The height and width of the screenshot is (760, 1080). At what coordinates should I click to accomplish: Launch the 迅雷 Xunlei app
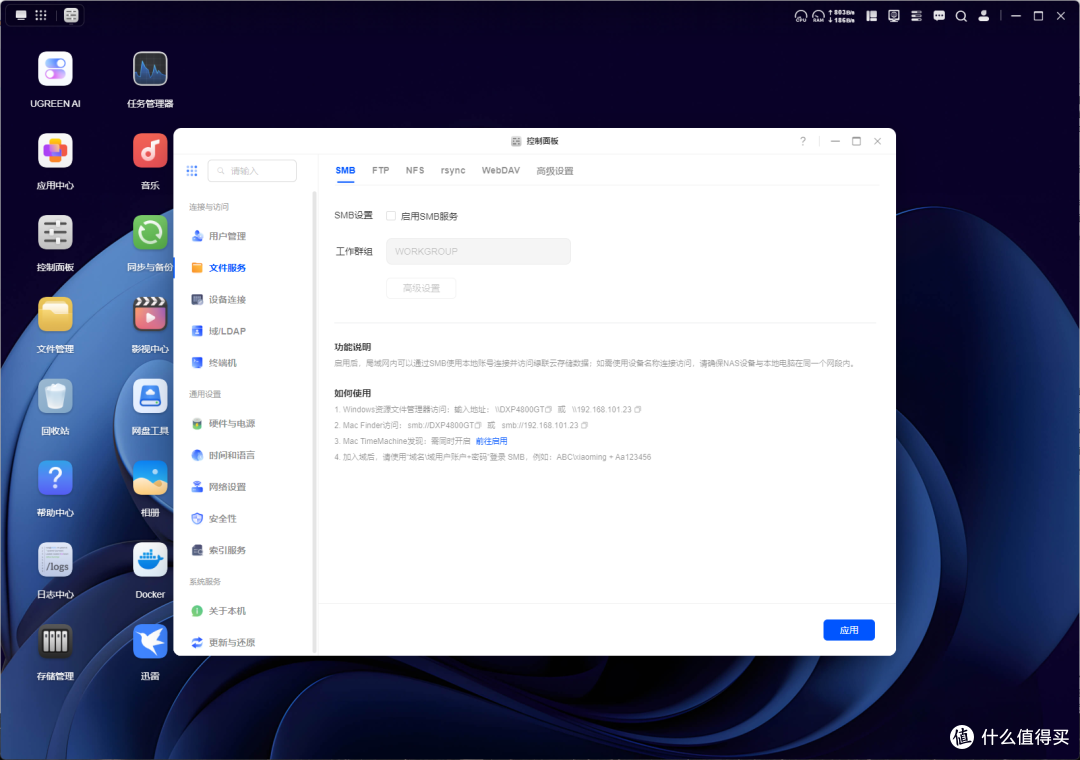pyautogui.click(x=150, y=642)
